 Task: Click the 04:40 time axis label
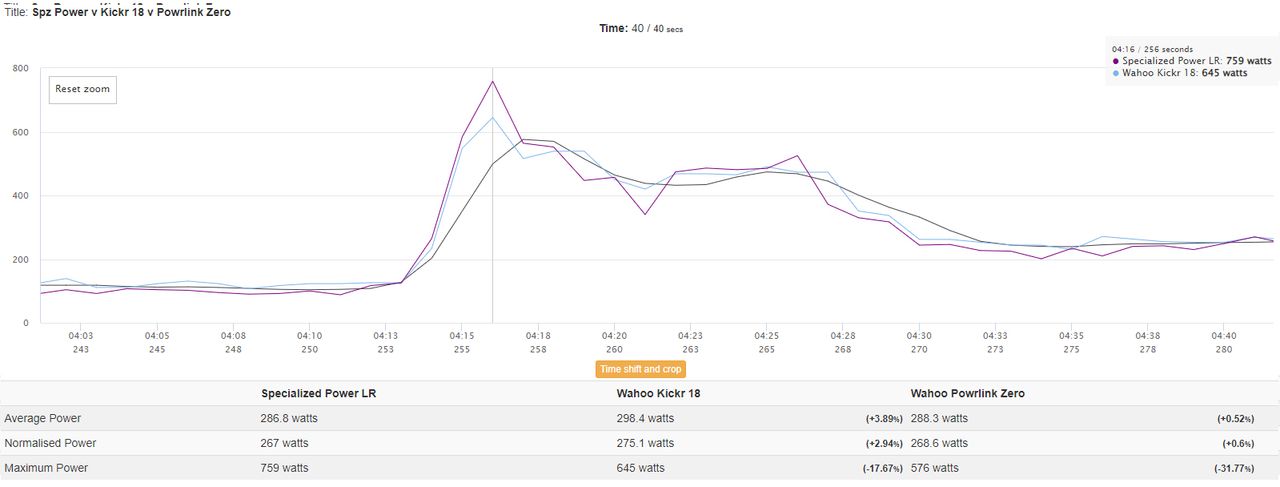click(x=1224, y=336)
